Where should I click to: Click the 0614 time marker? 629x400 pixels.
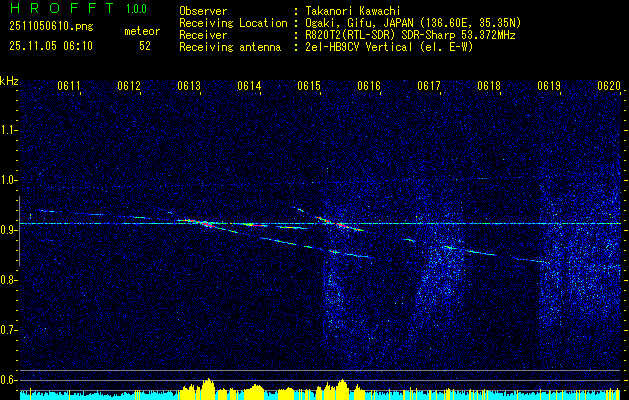[x=249, y=86]
